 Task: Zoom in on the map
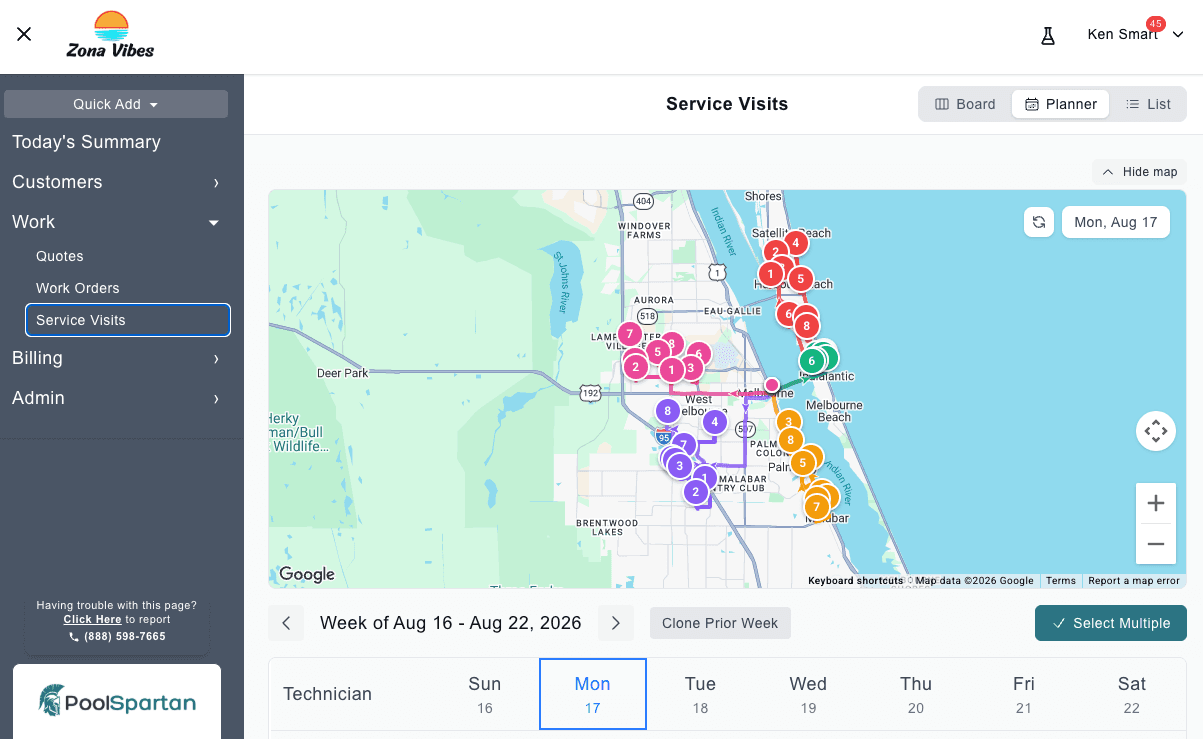[1156, 503]
